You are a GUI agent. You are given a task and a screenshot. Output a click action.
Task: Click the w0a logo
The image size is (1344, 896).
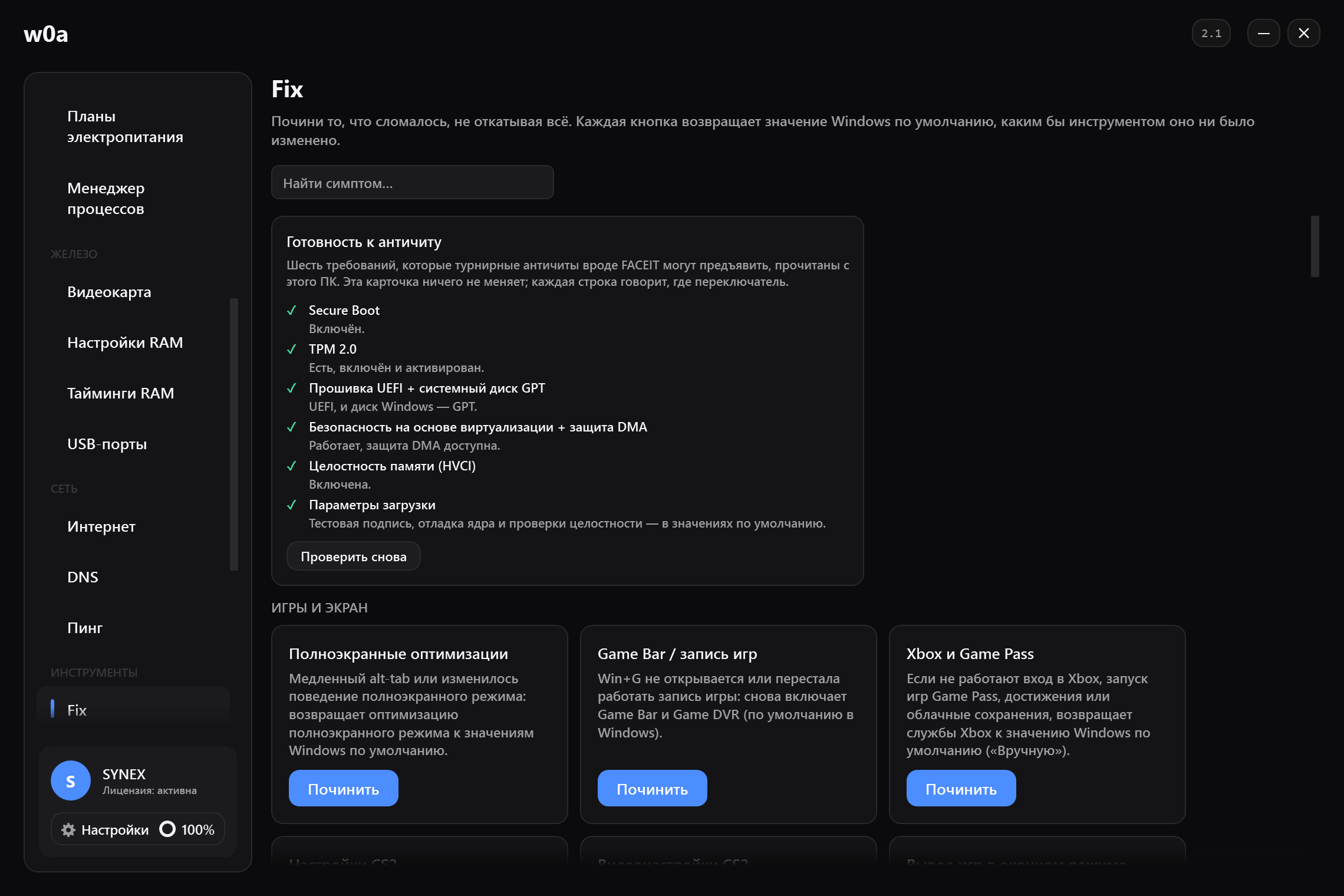pos(46,34)
